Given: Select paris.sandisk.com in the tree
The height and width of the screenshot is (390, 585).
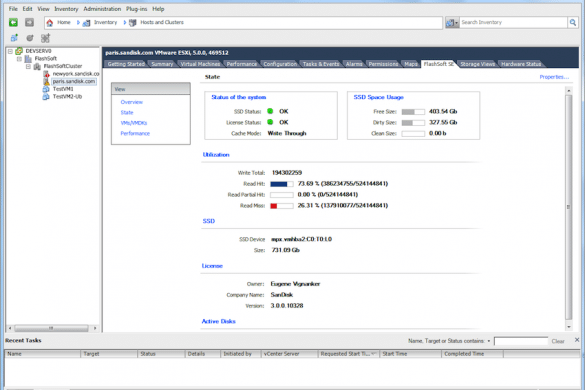Looking at the screenshot, I should tap(73, 81).
